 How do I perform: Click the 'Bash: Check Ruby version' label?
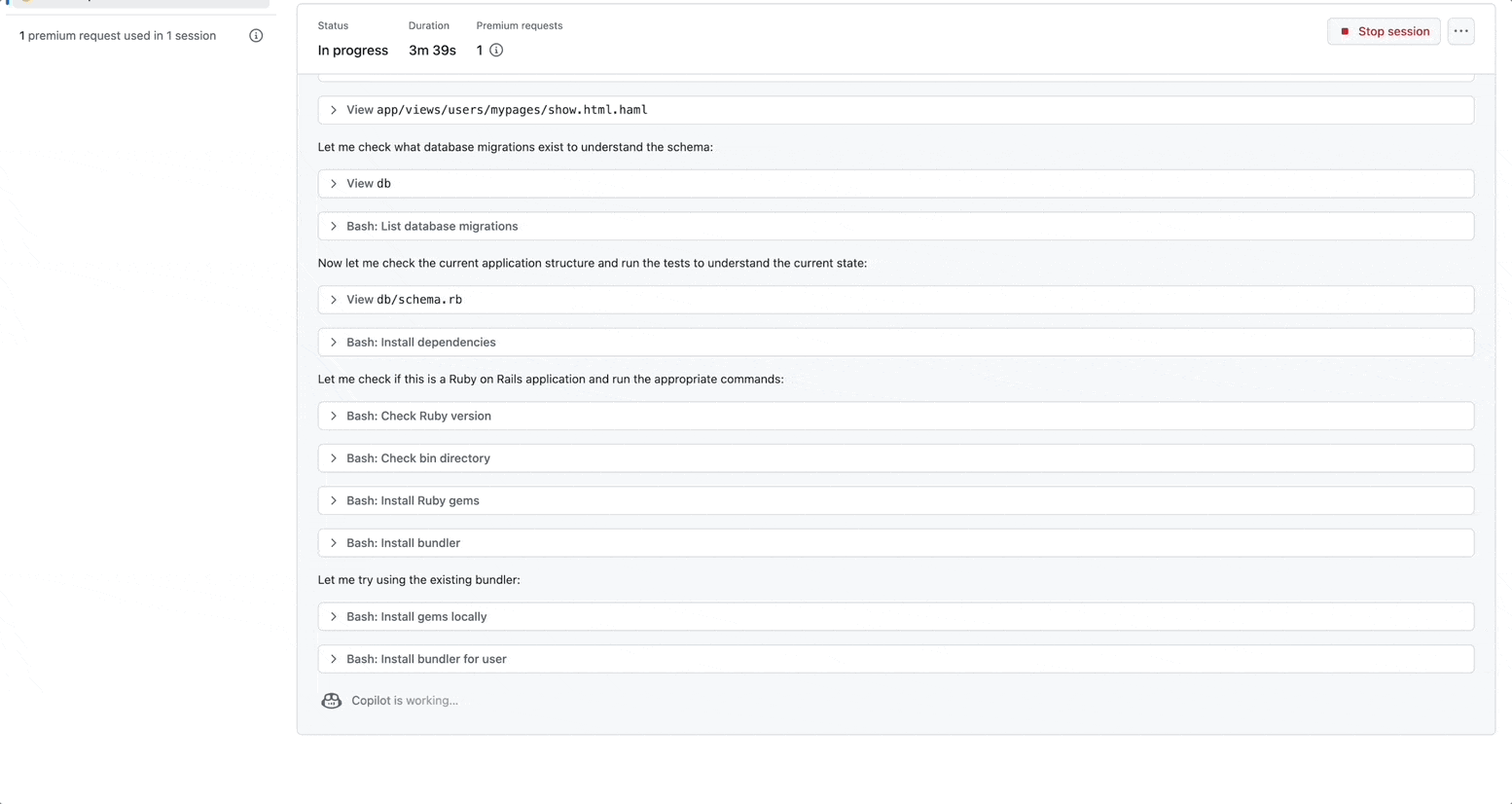click(x=418, y=416)
